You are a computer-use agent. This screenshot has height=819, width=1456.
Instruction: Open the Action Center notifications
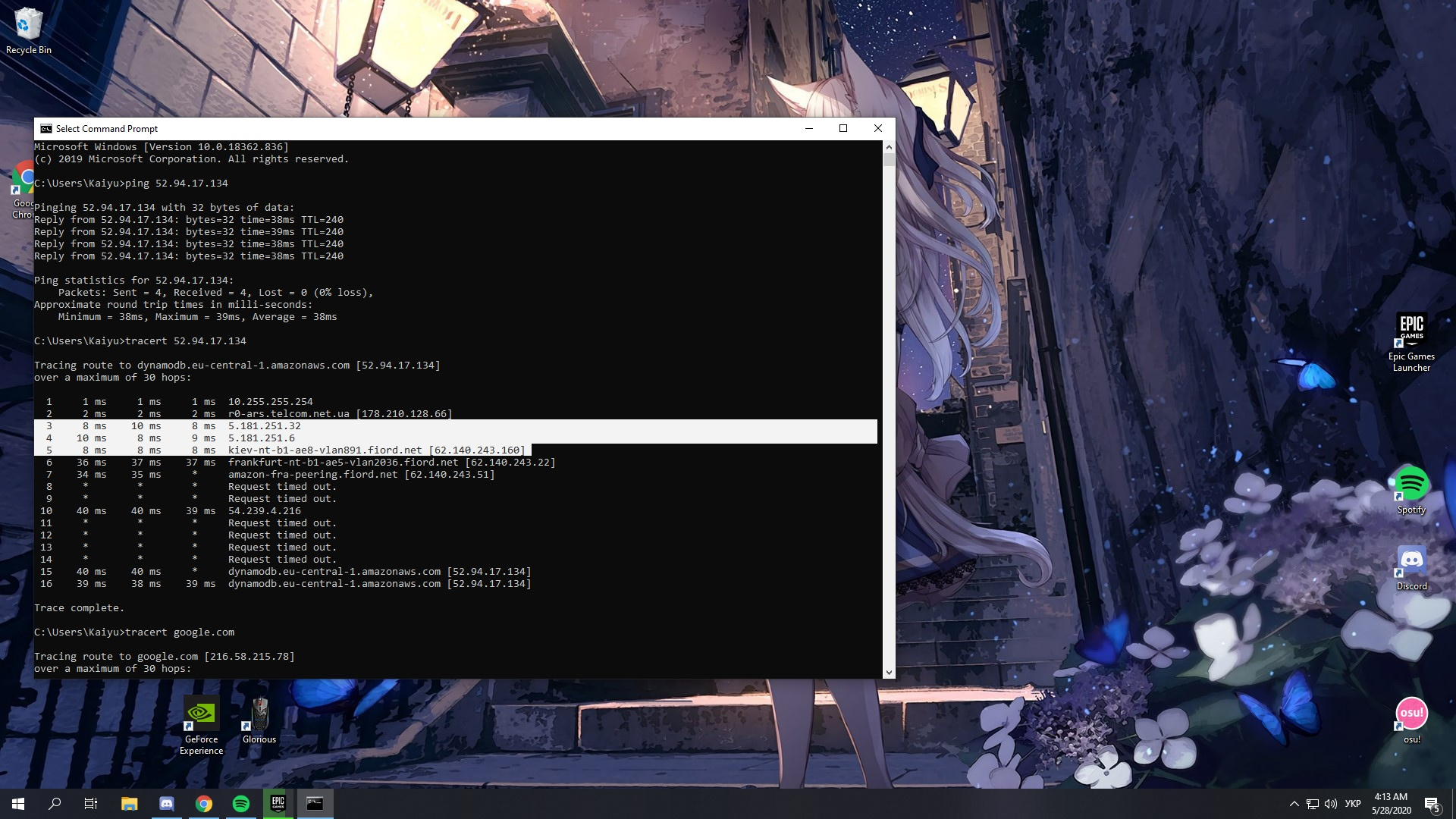coord(1432,804)
